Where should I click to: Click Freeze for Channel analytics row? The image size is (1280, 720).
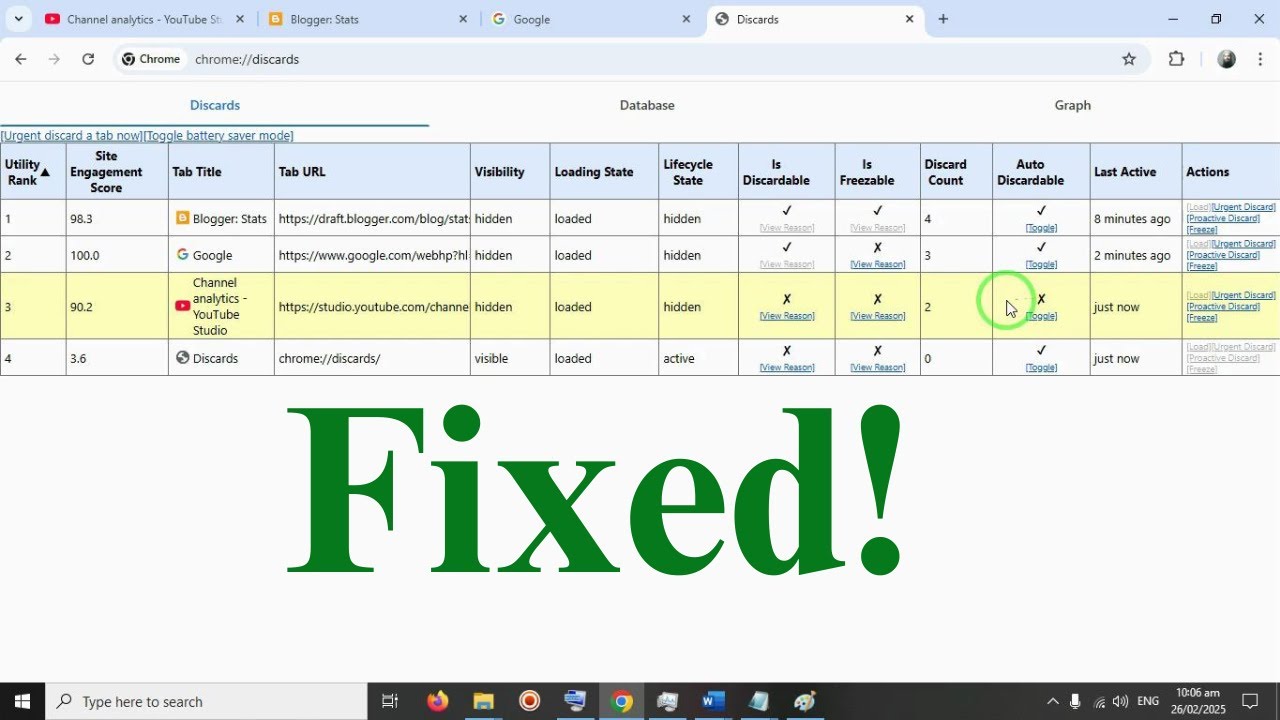point(1201,318)
